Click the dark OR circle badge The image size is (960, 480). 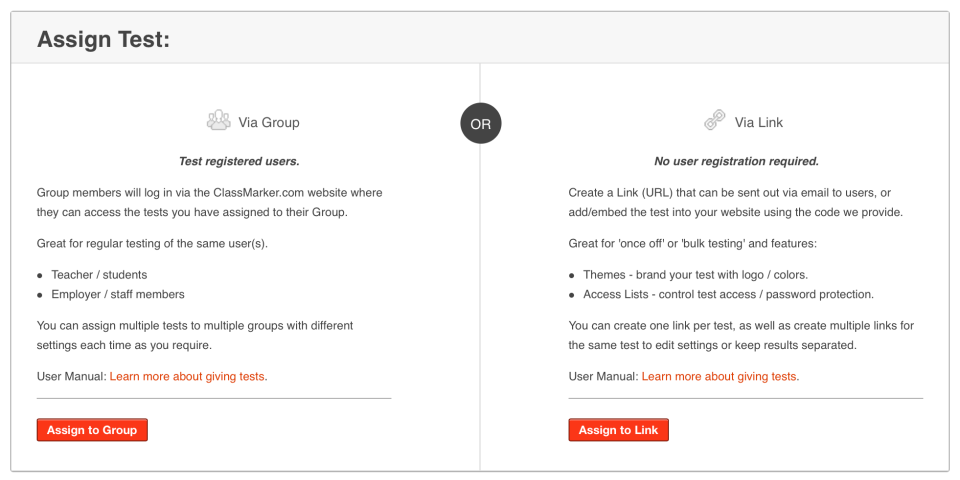(x=480, y=124)
